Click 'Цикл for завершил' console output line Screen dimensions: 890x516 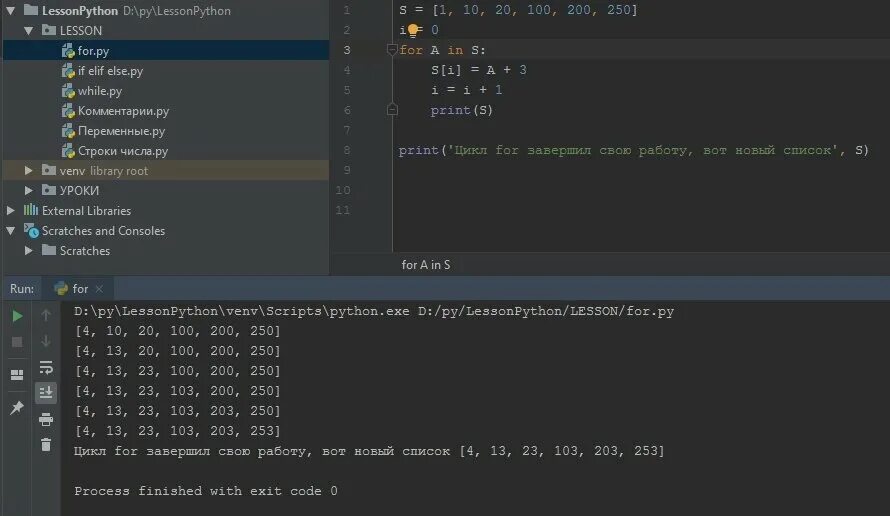(x=369, y=451)
